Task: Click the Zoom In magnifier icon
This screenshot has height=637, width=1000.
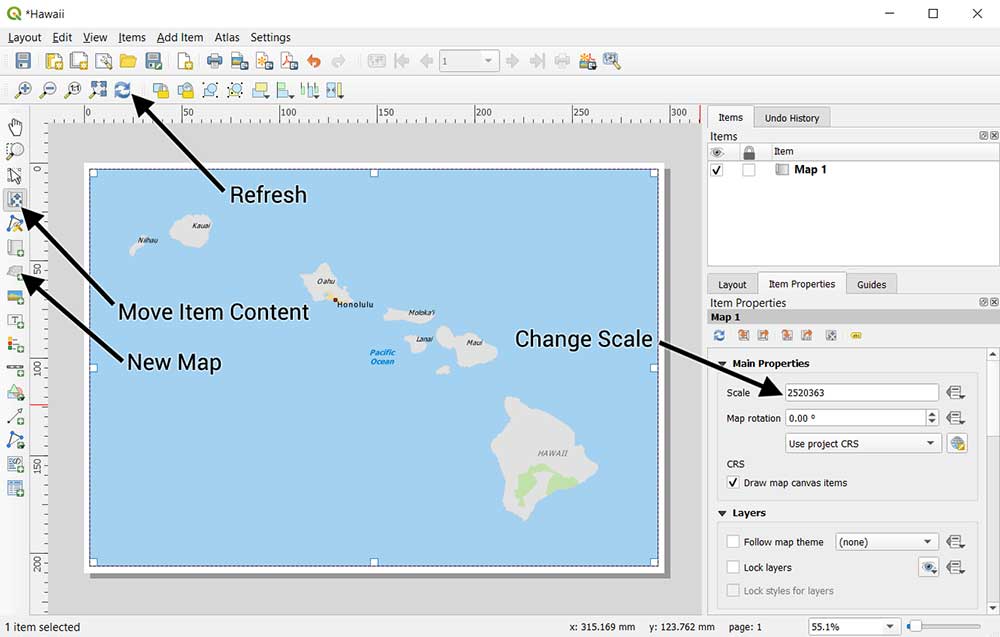Action: click(23, 90)
